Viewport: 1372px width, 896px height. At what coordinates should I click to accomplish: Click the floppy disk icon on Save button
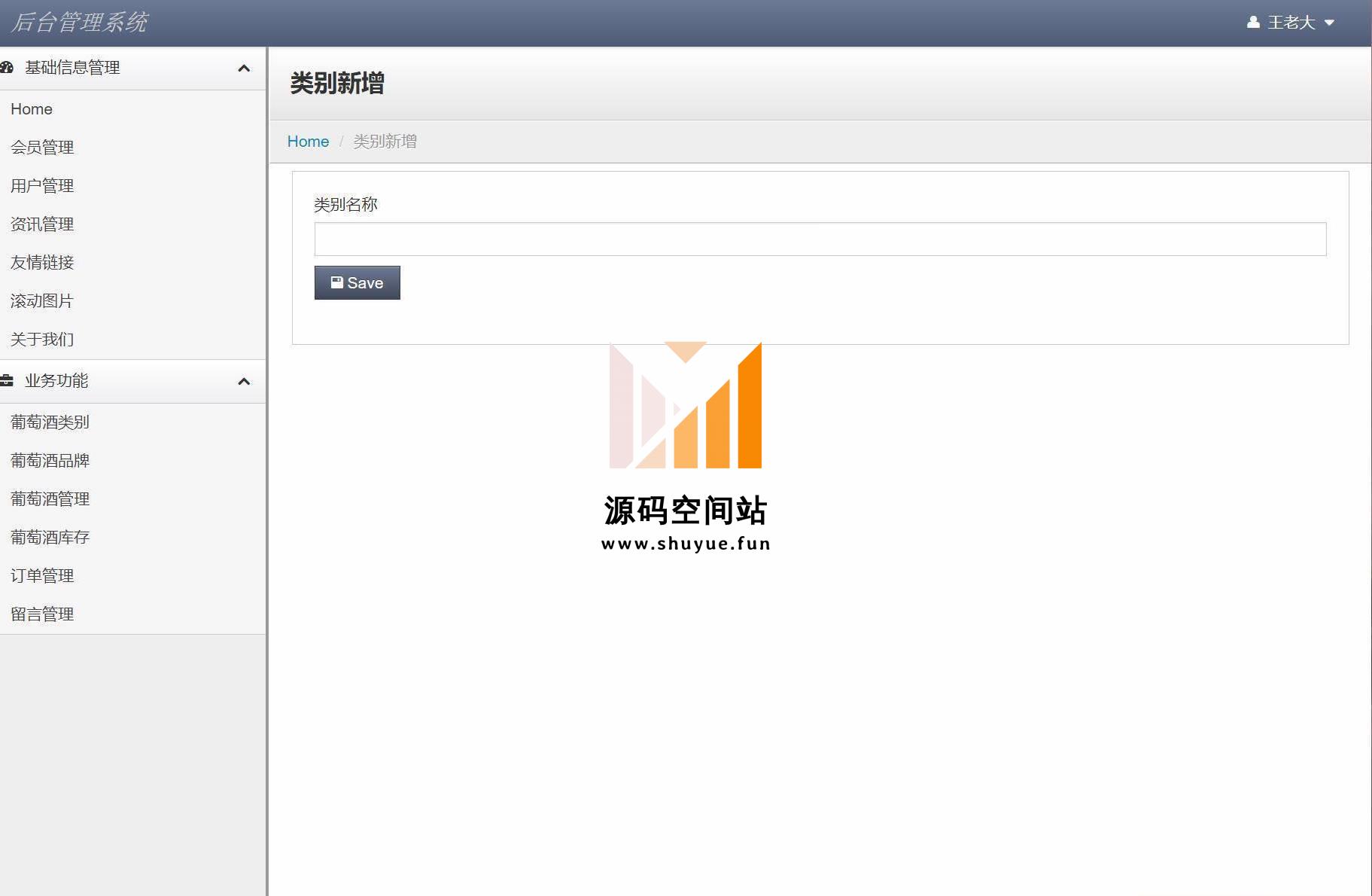pos(337,282)
